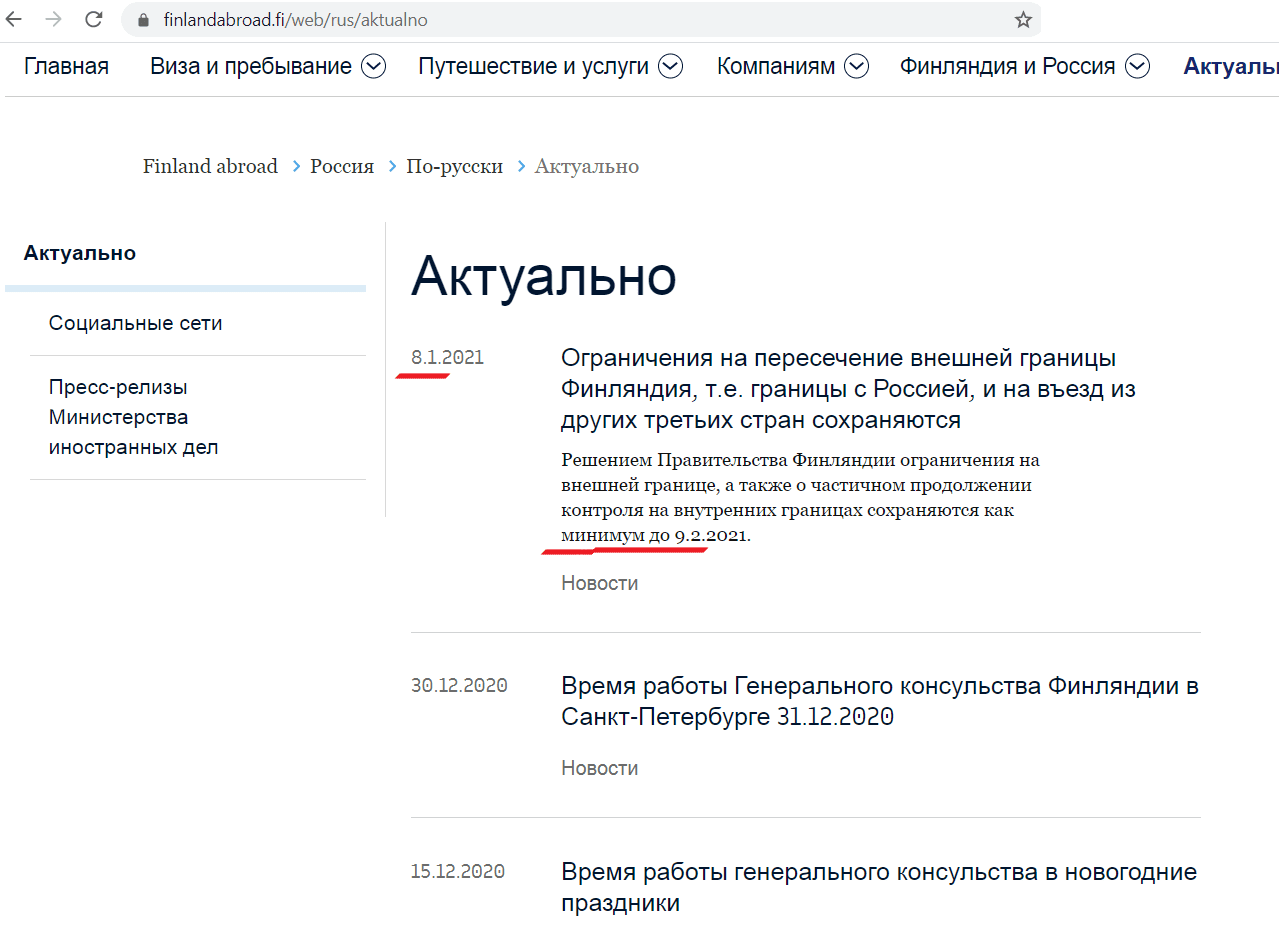Click Finland abroad in the breadcrumb
Viewport: 1279px width, 927px height.
[x=210, y=166]
